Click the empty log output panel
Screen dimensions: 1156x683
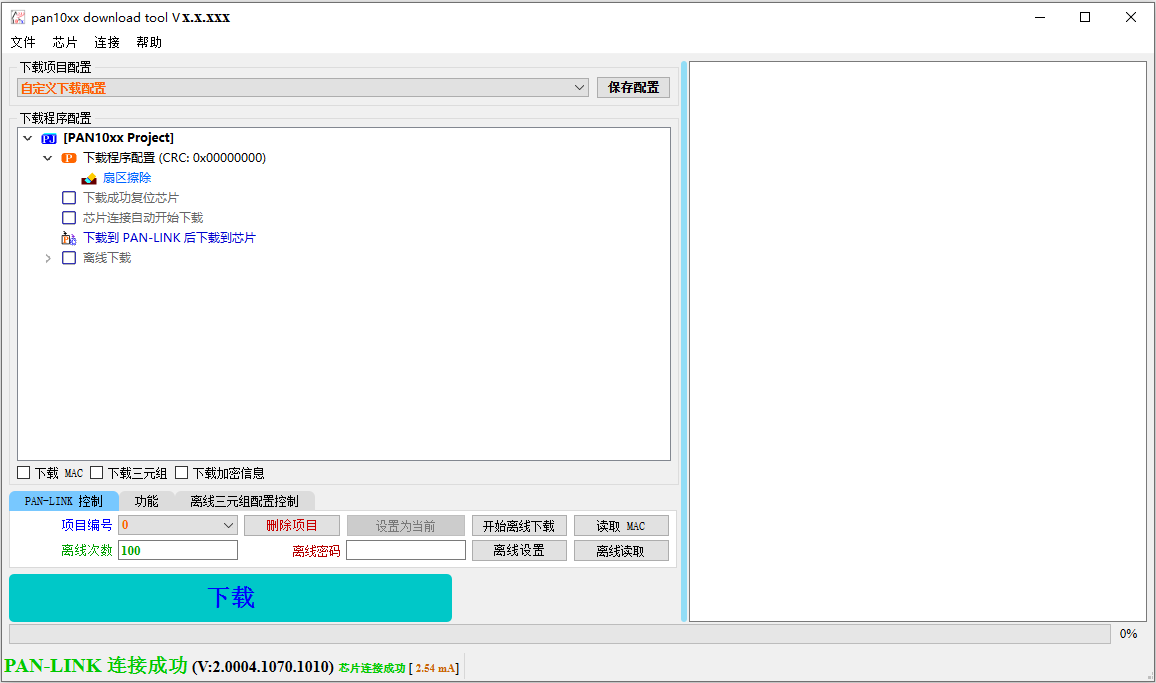click(918, 342)
